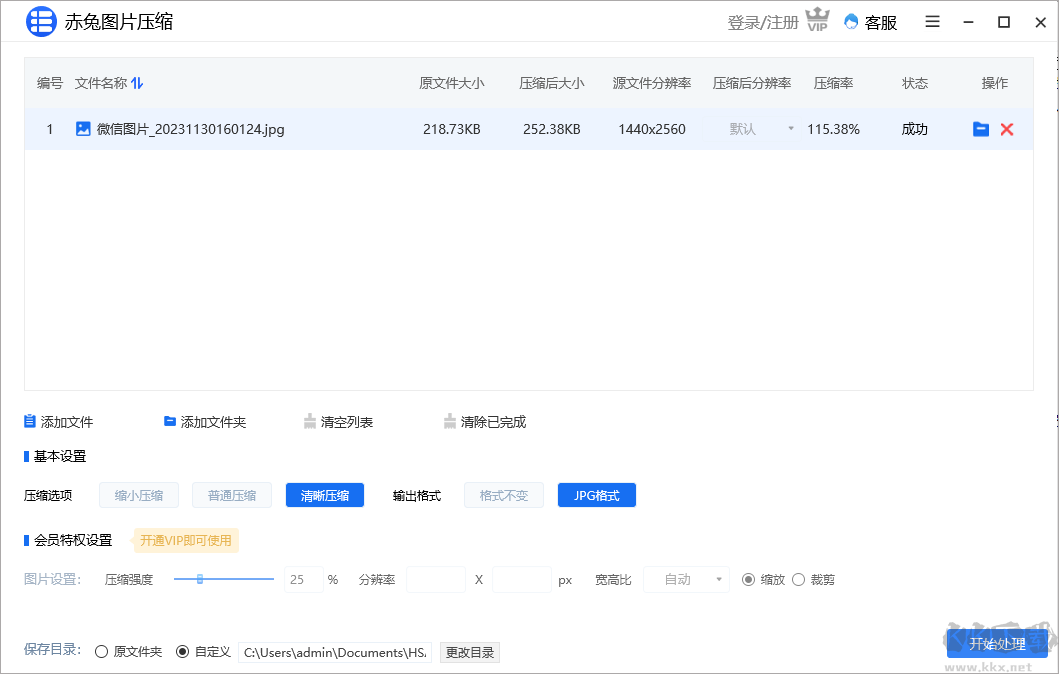Select the 缩放 radio button
The image size is (1059, 674).
[747, 579]
